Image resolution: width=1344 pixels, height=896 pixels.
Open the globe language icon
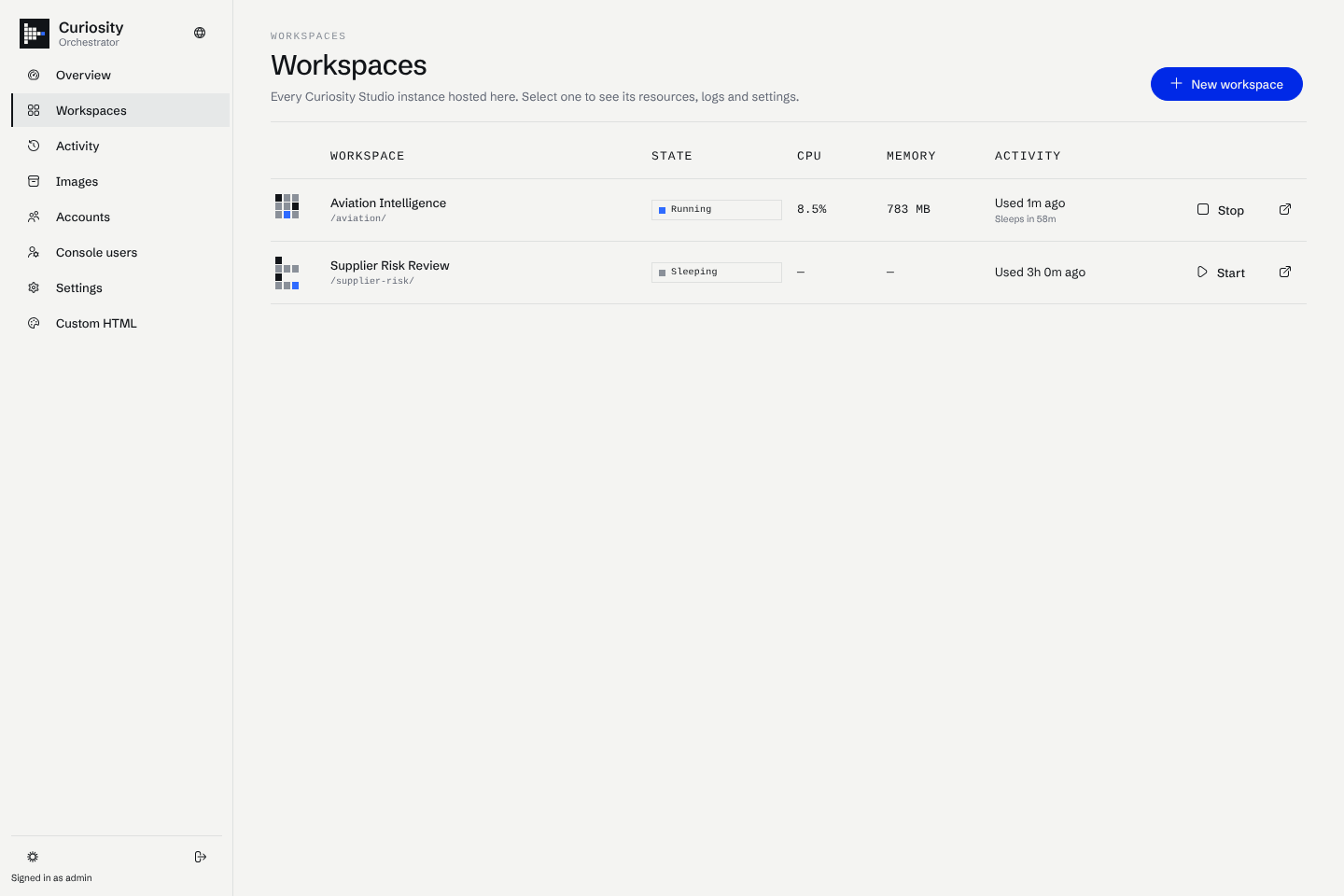click(x=200, y=33)
